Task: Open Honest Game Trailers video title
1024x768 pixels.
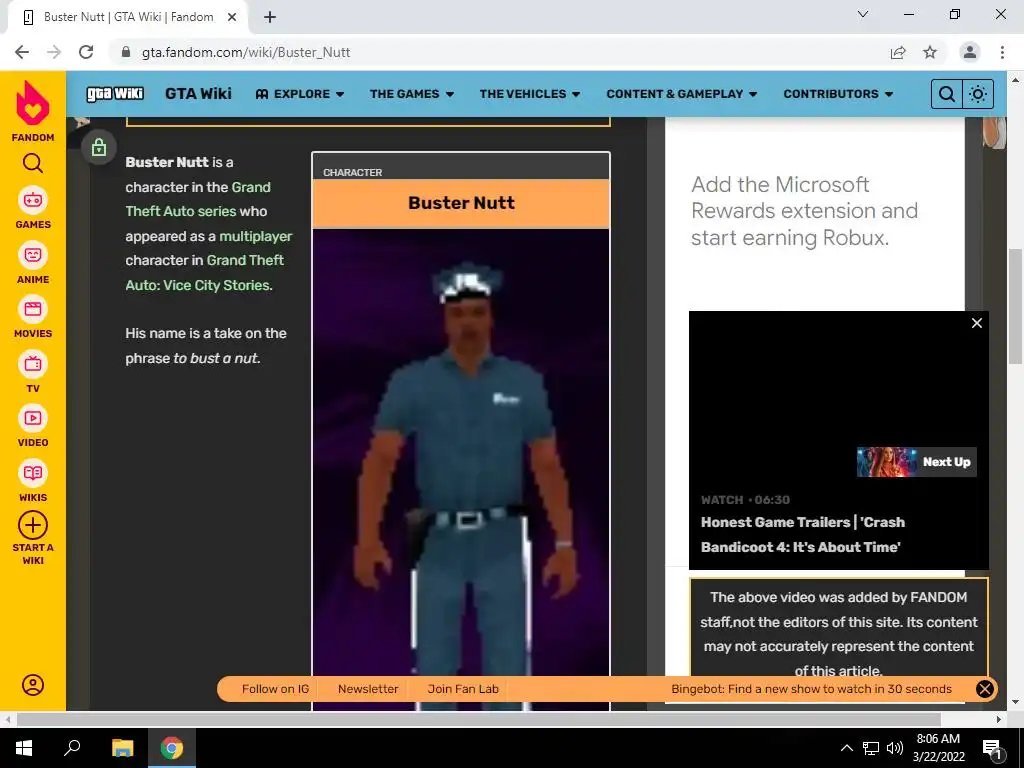Action: click(803, 534)
